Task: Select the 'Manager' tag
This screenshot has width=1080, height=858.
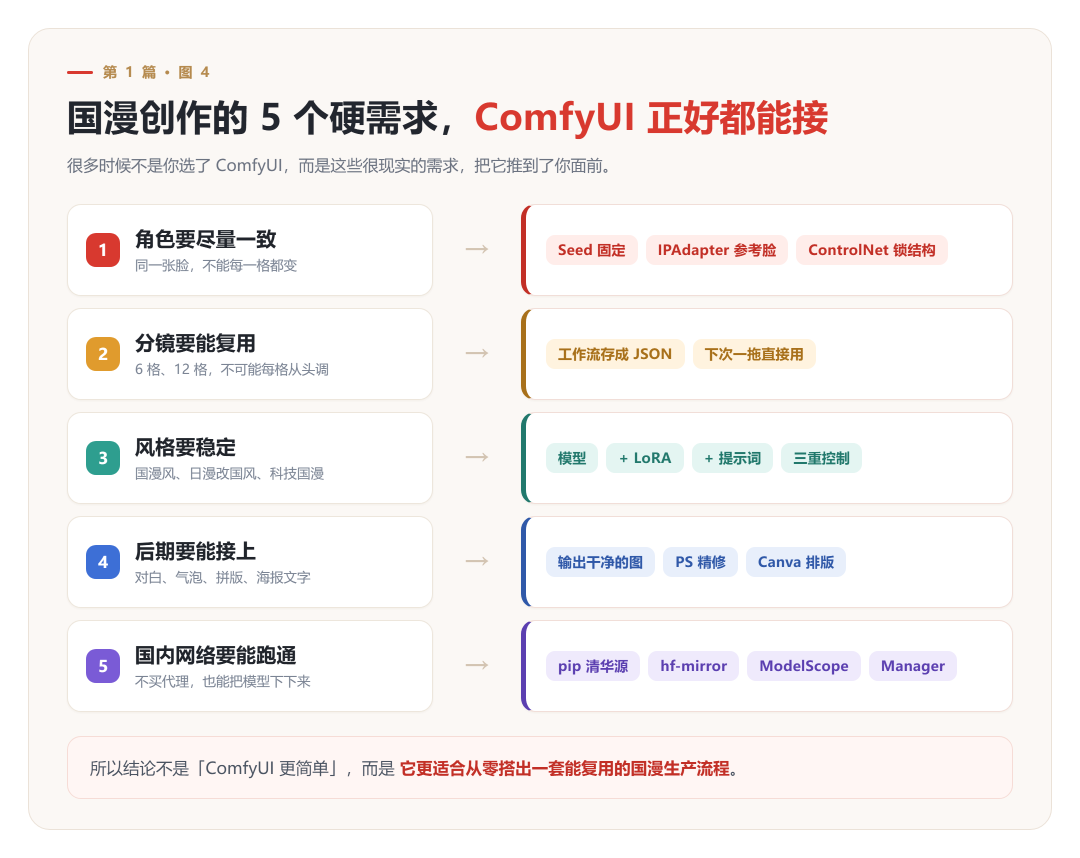Action: point(913,666)
